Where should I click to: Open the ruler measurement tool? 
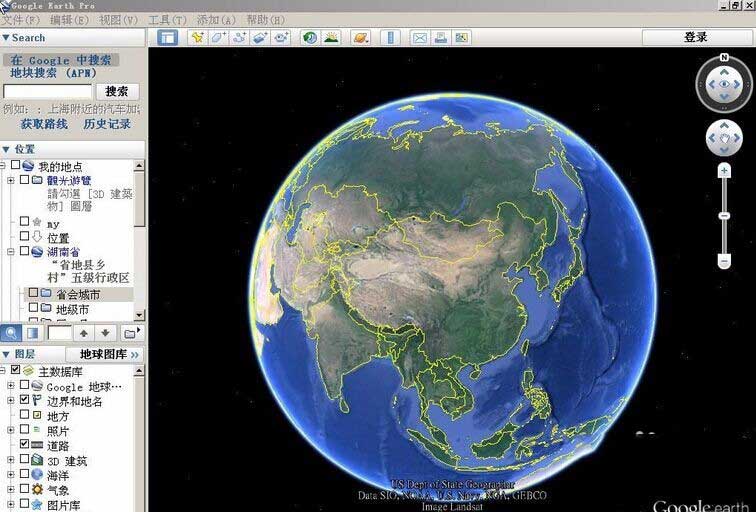click(391, 38)
